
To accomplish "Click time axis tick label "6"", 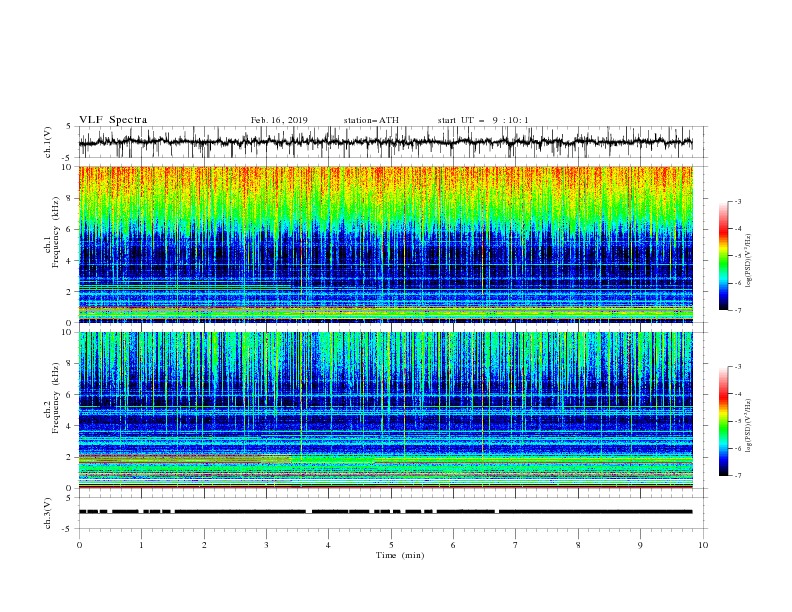I will point(453,545).
